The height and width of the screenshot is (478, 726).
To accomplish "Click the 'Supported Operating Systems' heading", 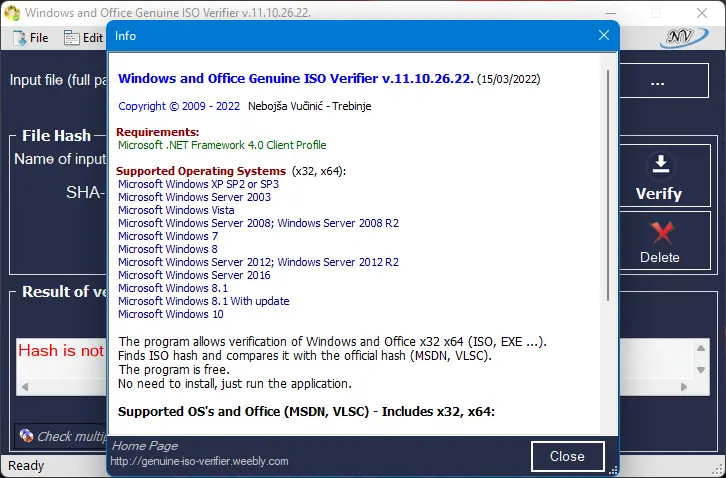I will (x=201, y=171).
